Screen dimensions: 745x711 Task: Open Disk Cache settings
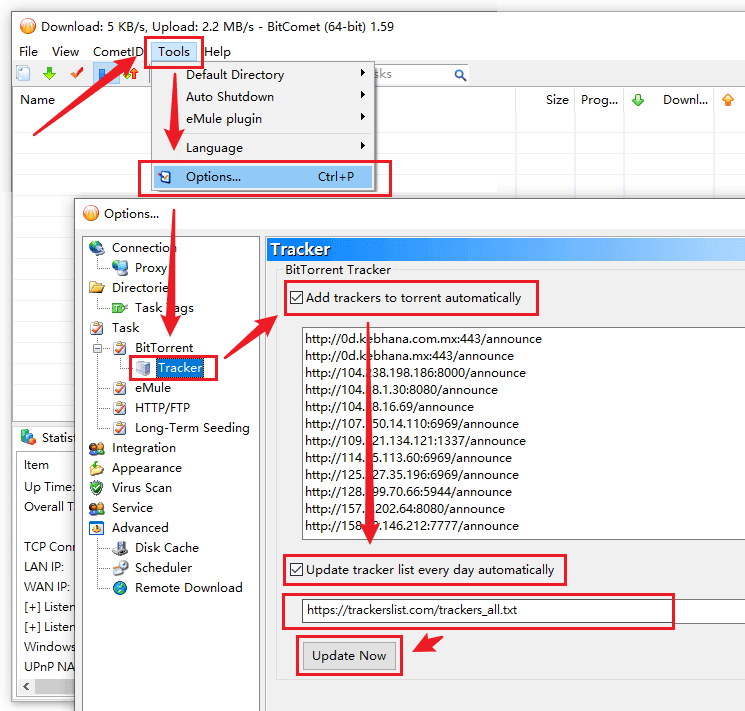[166, 548]
